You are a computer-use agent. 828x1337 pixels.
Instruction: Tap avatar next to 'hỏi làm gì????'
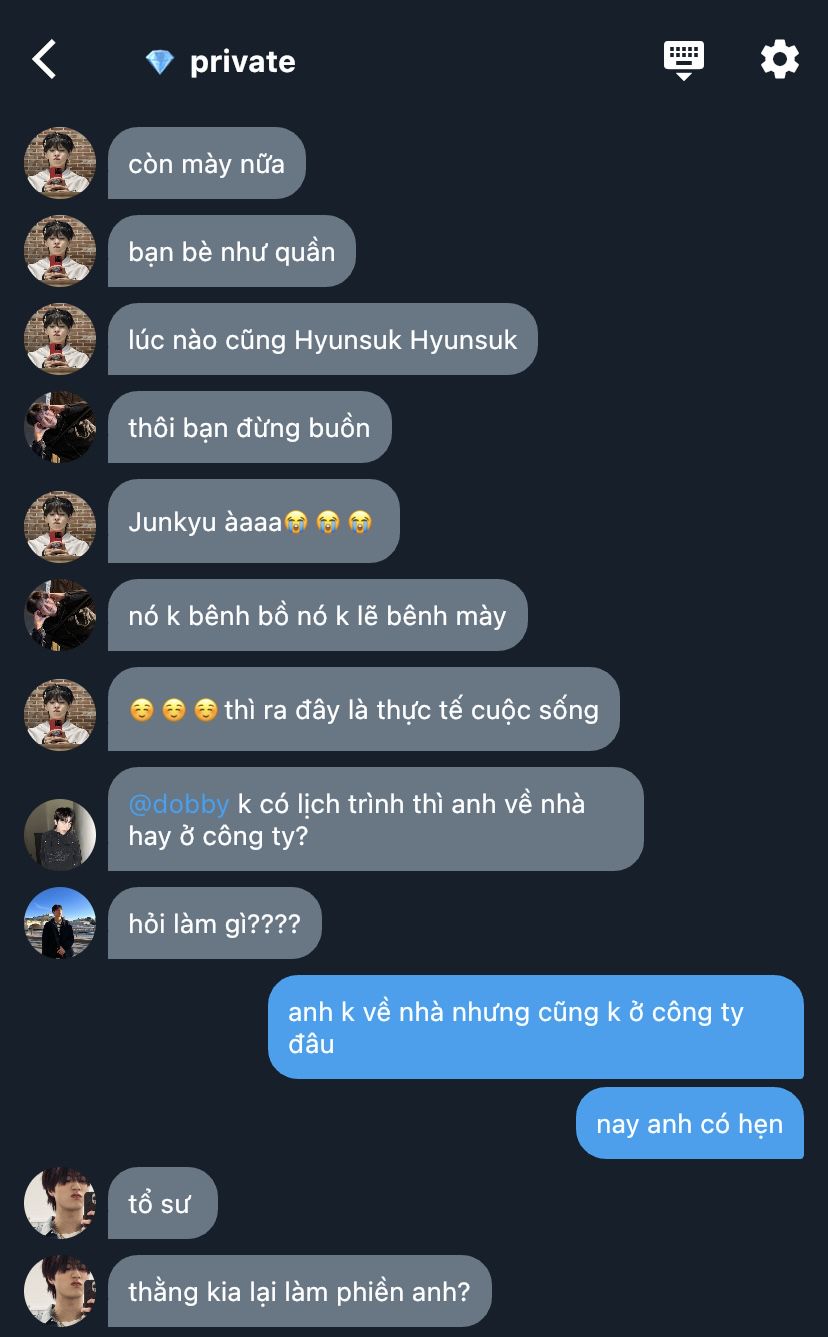(x=60, y=923)
